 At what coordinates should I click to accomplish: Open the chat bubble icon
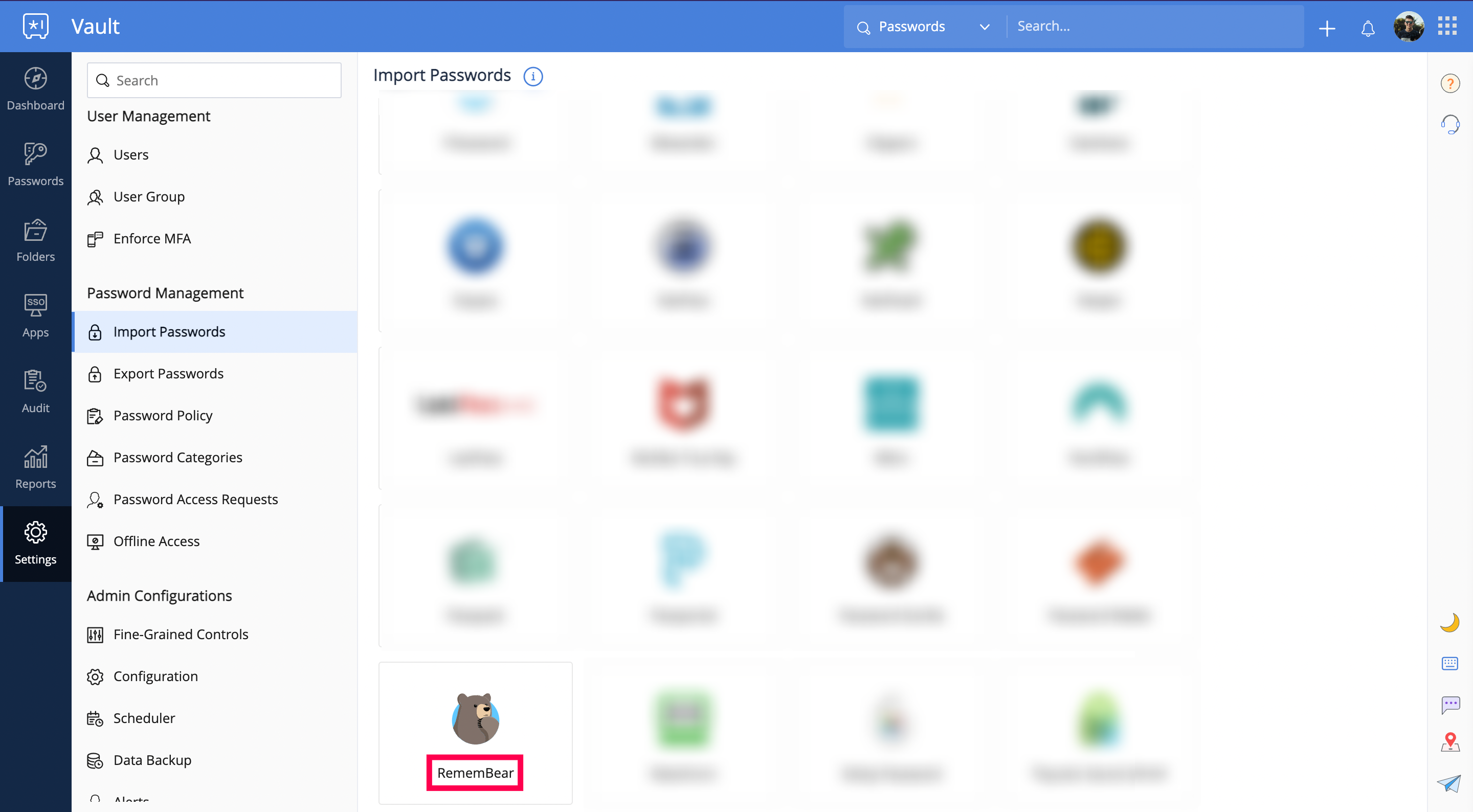tap(1449, 705)
